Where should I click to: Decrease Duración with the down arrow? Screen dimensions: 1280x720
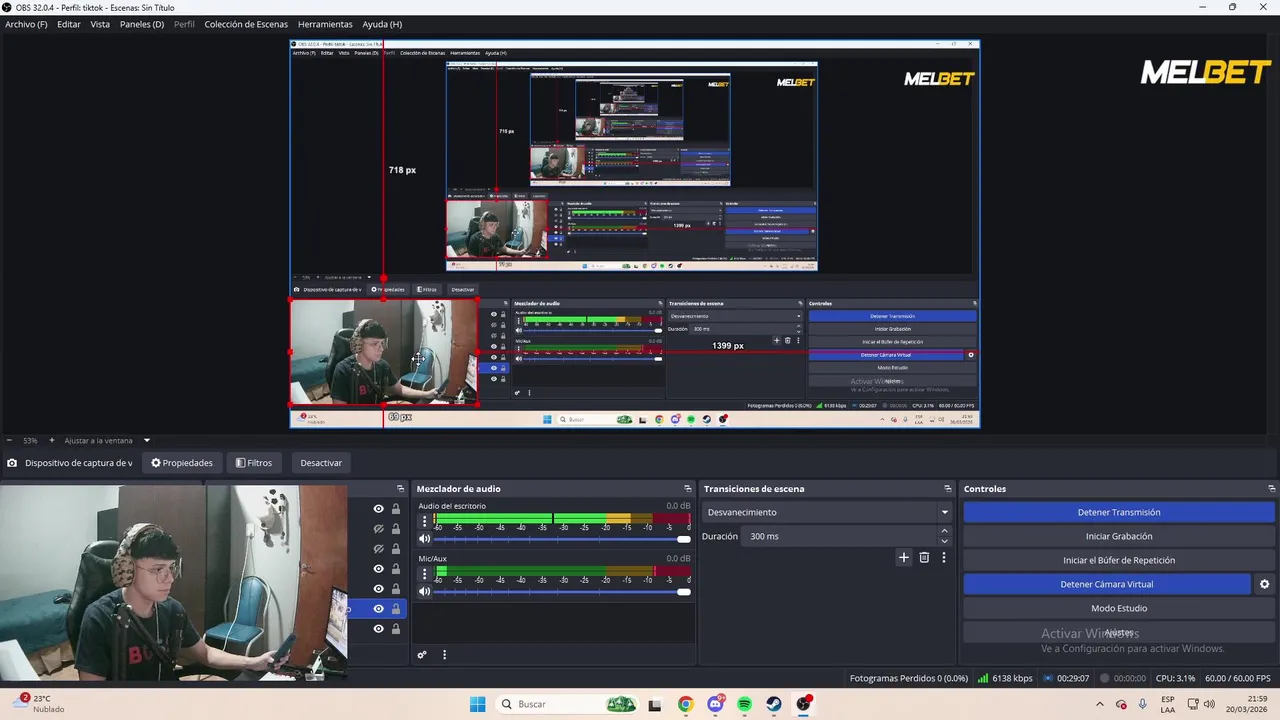(x=944, y=541)
